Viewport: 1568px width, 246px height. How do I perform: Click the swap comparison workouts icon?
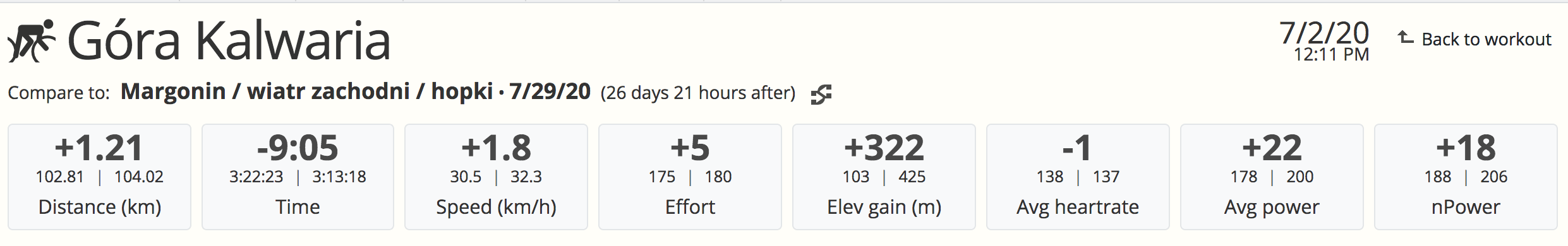821,94
